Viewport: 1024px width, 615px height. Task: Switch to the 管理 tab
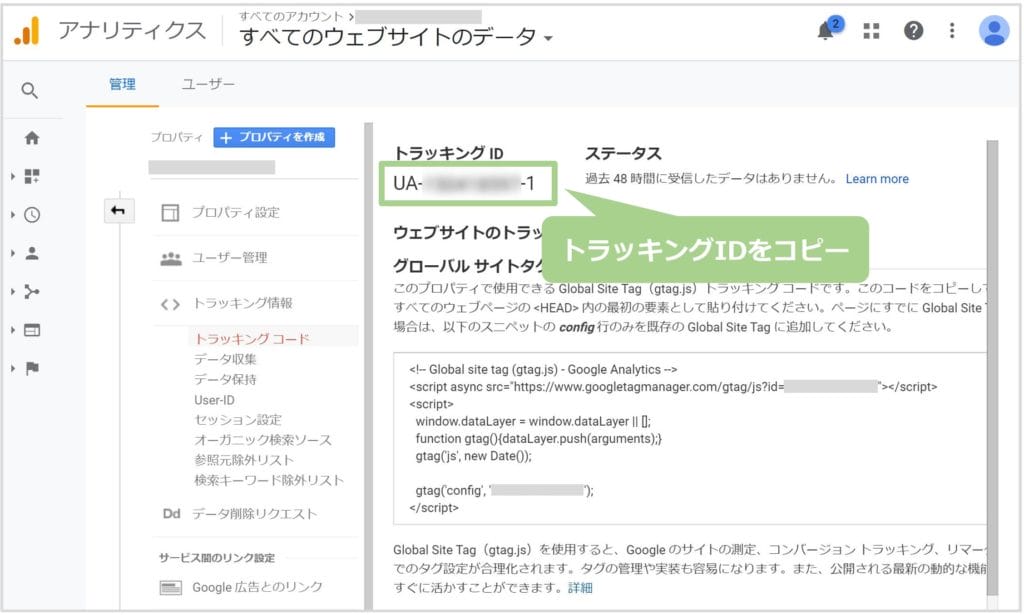122,84
